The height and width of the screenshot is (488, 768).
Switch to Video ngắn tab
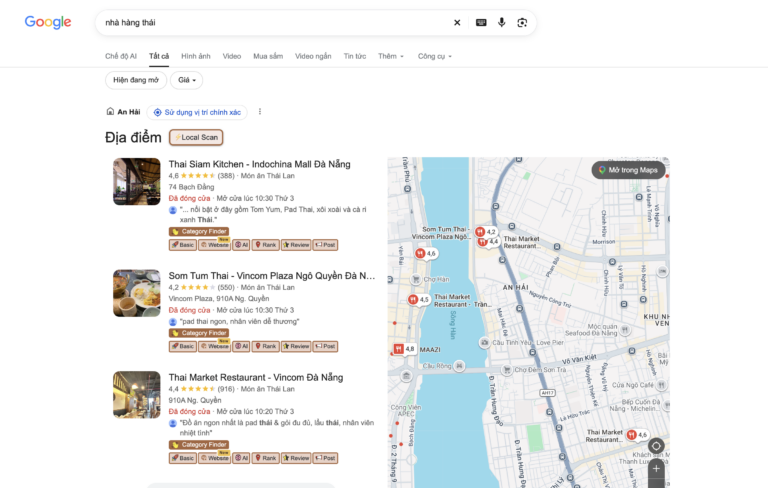[313, 56]
